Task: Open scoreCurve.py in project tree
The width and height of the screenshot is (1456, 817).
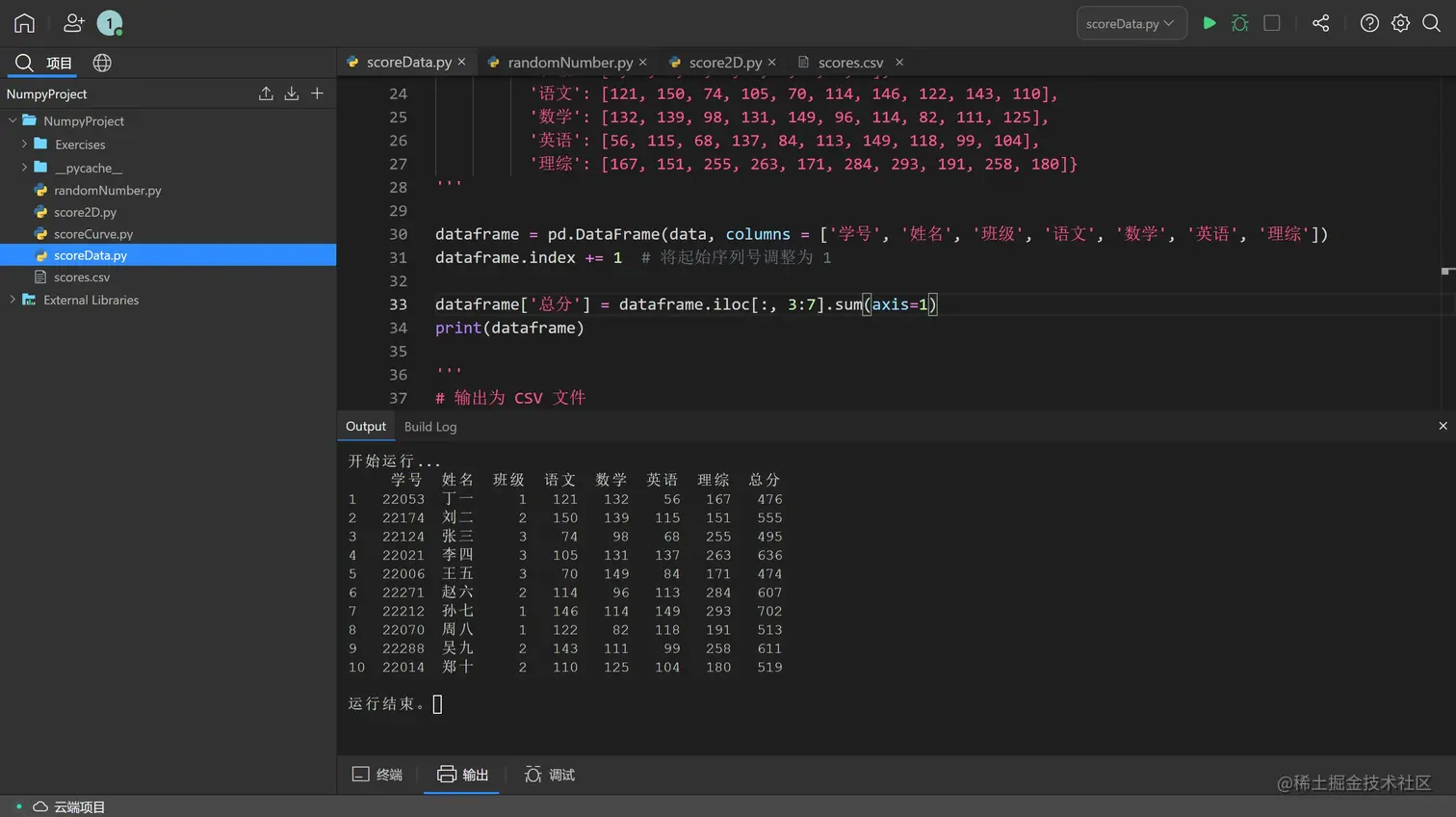Action: [93, 234]
